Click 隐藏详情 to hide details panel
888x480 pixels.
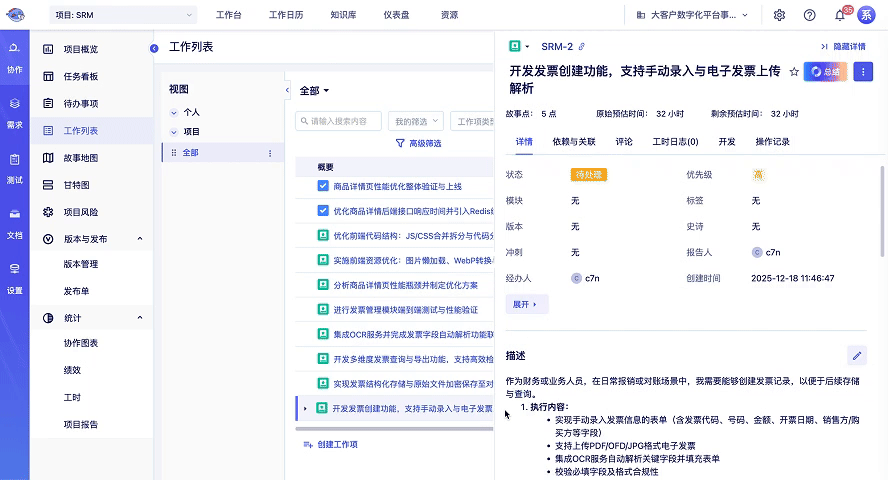click(x=843, y=47)
